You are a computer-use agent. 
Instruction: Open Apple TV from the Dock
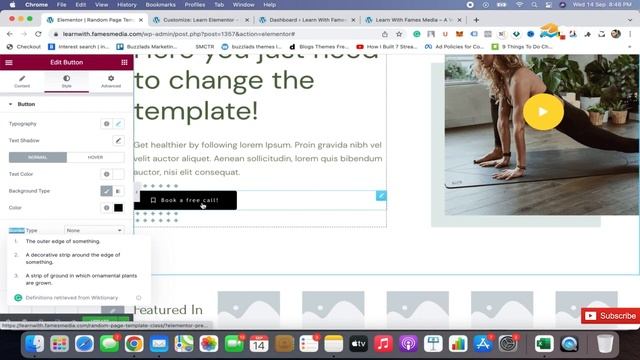coord(358,344)
